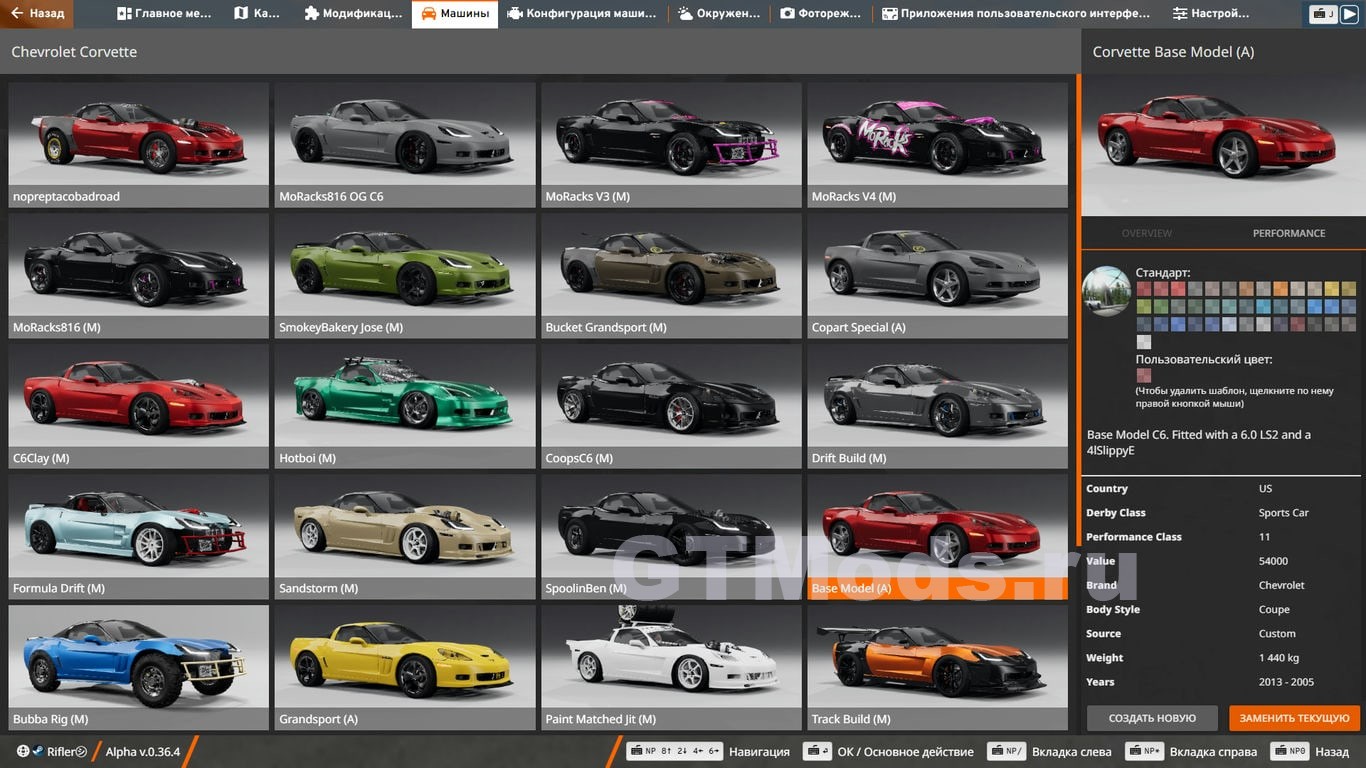Open the Модификации tab
Screen dimensions: 1366x768
coord(353,14)
